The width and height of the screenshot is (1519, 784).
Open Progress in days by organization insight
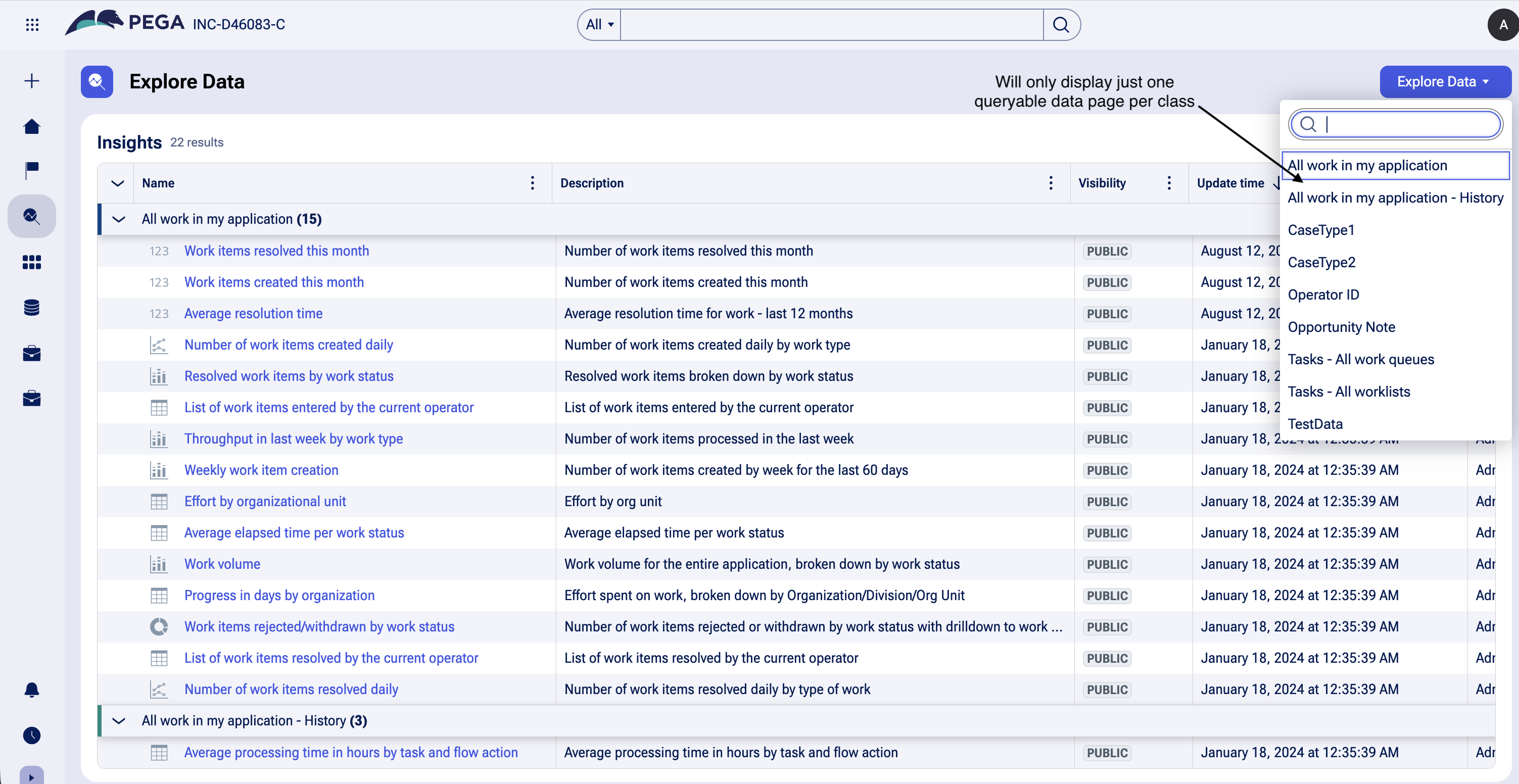point(279,596)
